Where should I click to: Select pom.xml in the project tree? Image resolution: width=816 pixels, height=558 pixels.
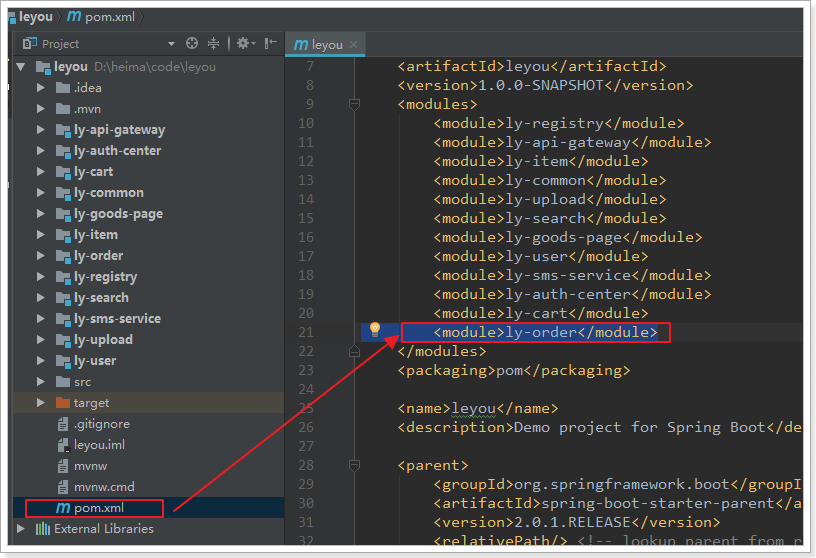point(99,508)
